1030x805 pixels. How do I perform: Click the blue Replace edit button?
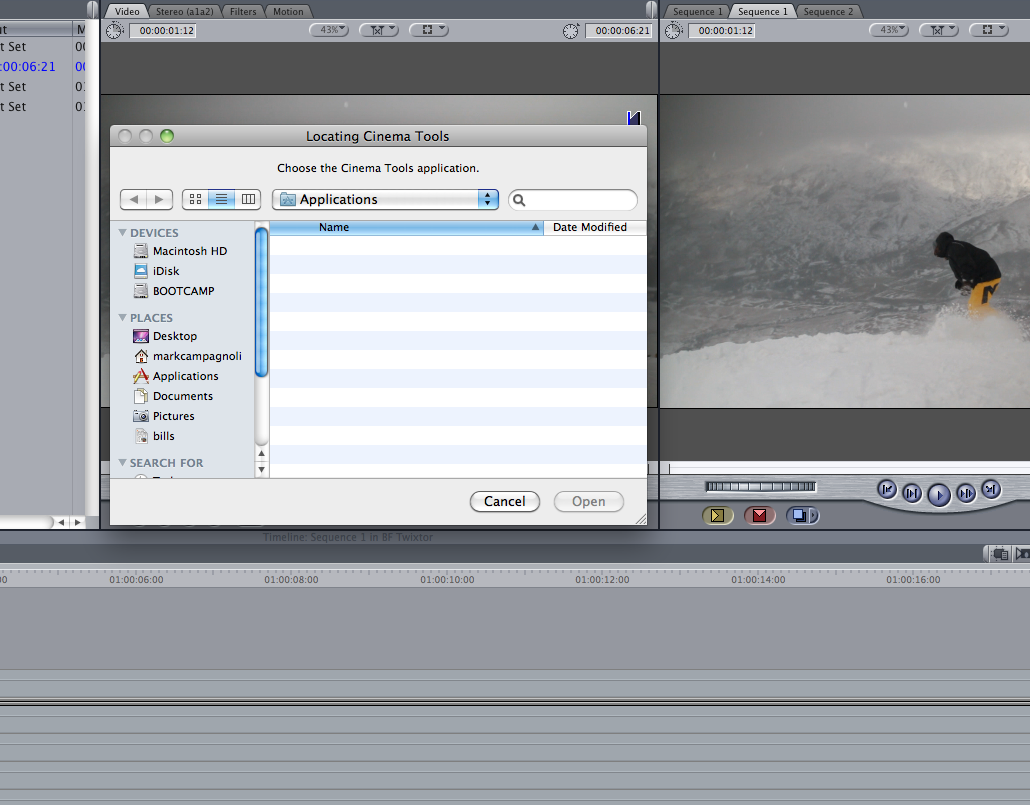click(798, 515)
